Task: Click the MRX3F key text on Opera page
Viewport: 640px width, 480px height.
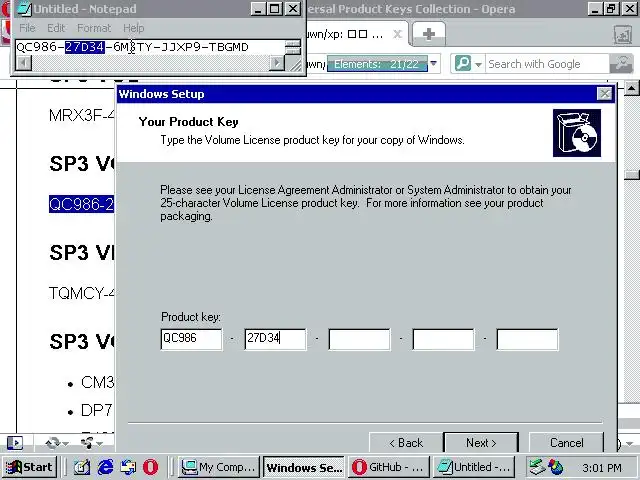Action: coord(81,116)
